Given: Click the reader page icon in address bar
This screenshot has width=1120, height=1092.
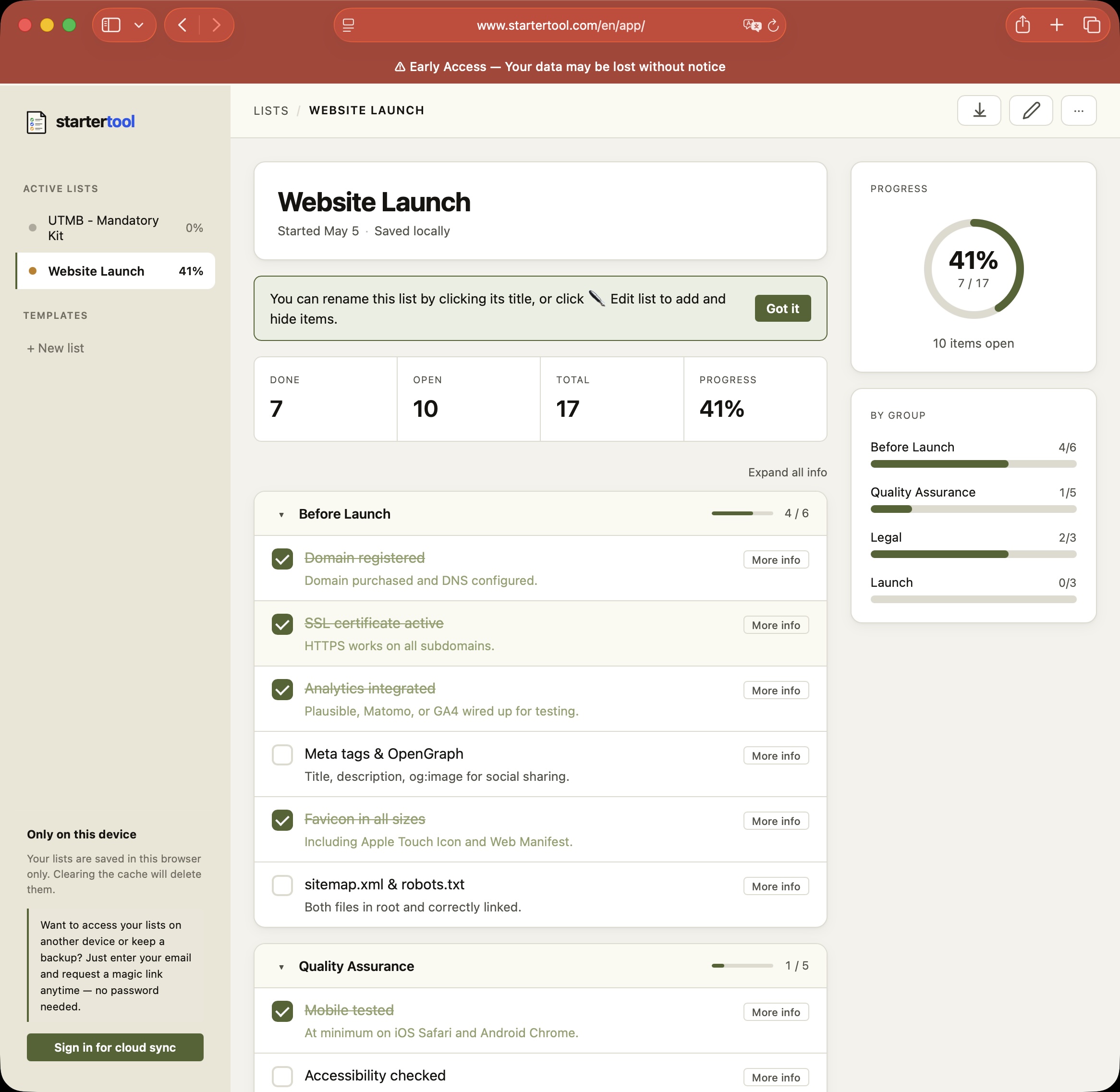Looking at the screenshot, I should [348, 25].
